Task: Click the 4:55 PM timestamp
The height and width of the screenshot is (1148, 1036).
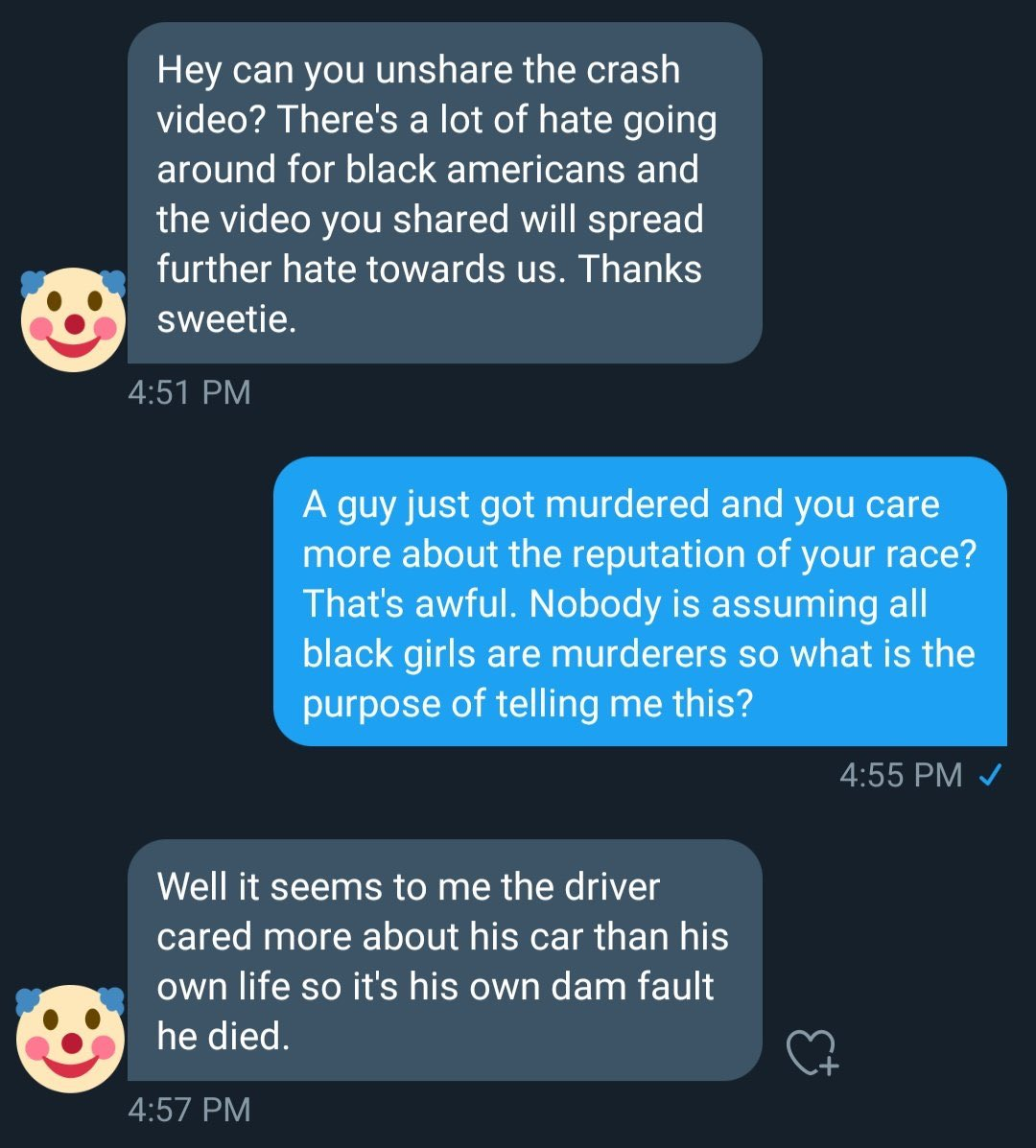Action: pyautogui.click(x=901, y=775)
